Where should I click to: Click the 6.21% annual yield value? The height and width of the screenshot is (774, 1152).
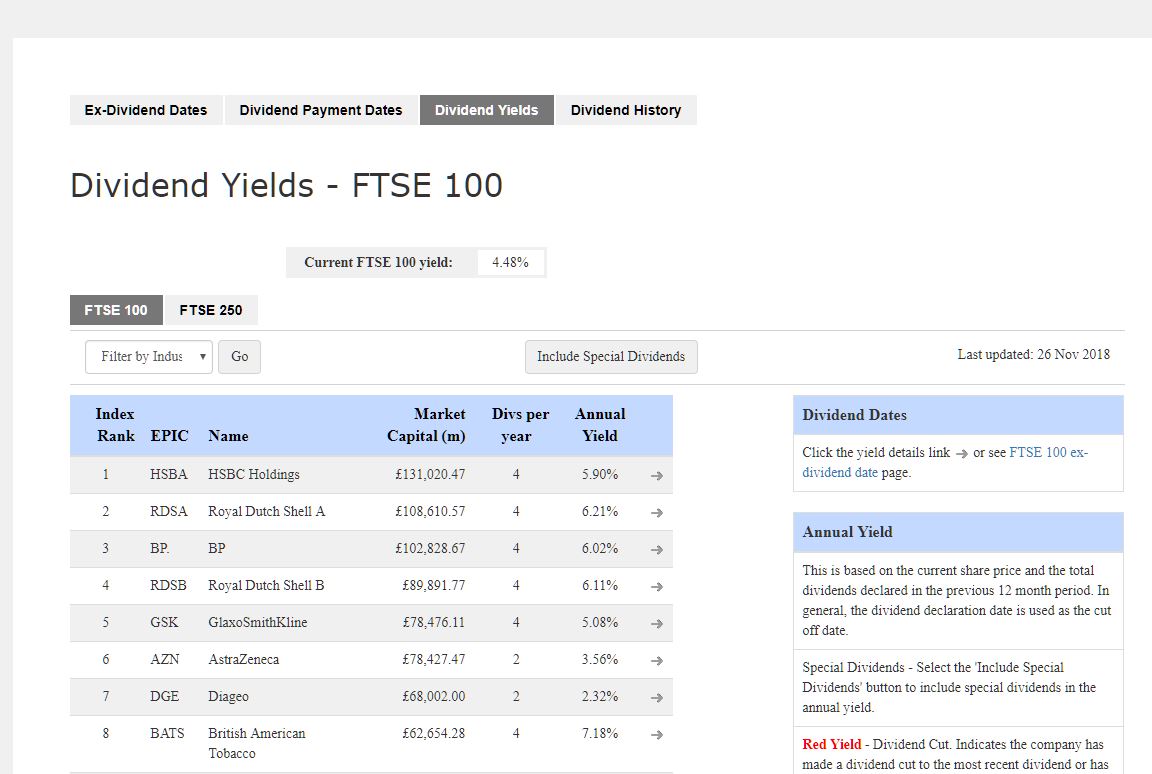point(600,511)
